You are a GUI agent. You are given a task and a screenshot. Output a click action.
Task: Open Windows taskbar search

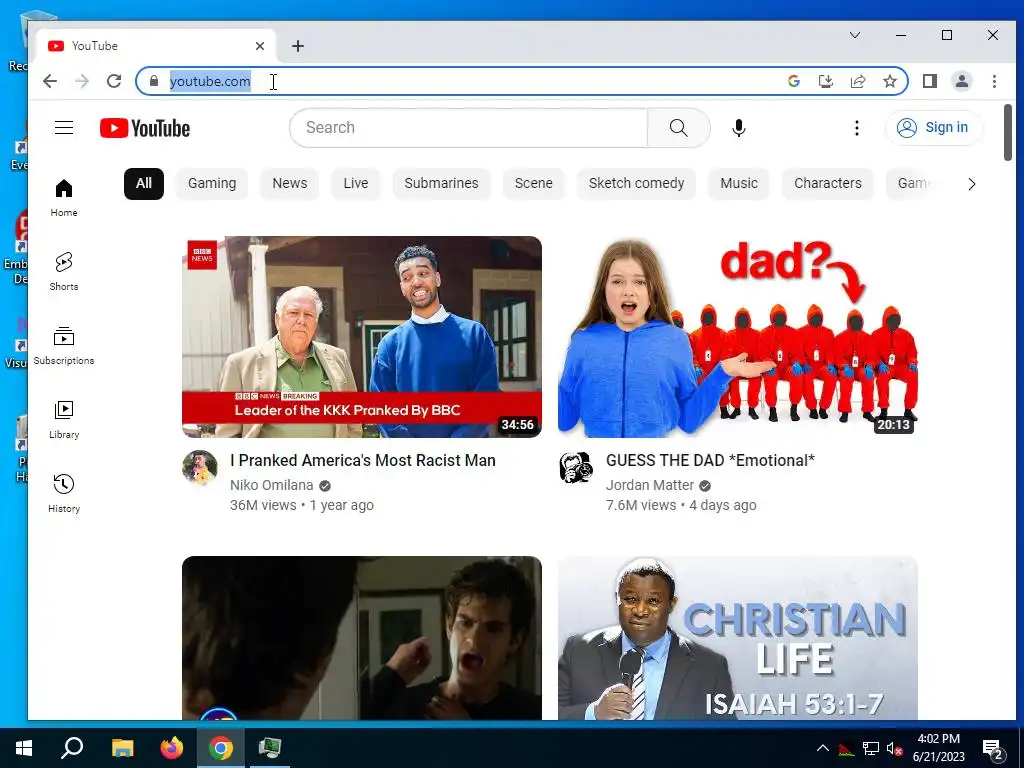pyautogui.click(x=72, y=748)
